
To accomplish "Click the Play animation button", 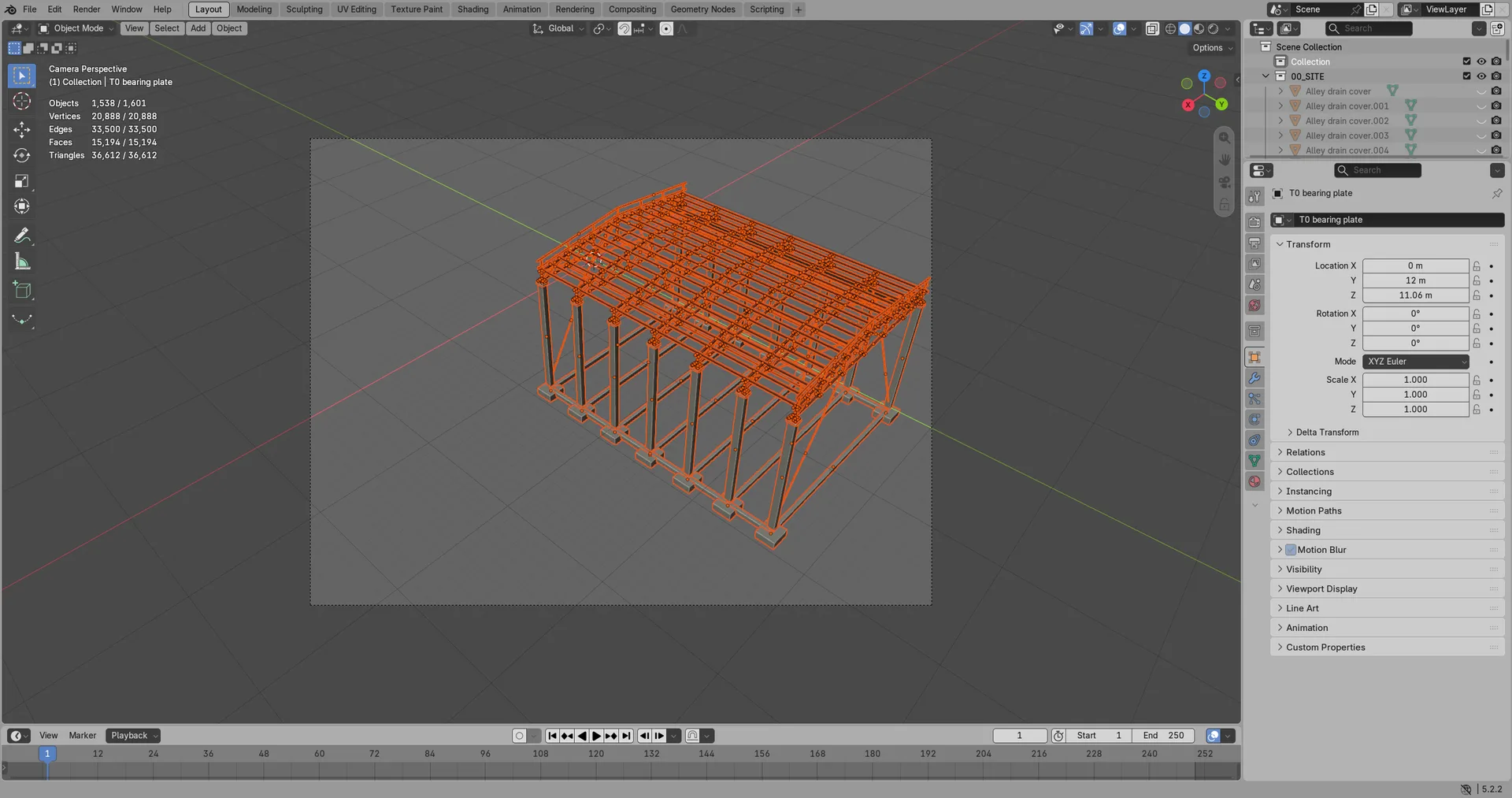I will click(597, 736).
